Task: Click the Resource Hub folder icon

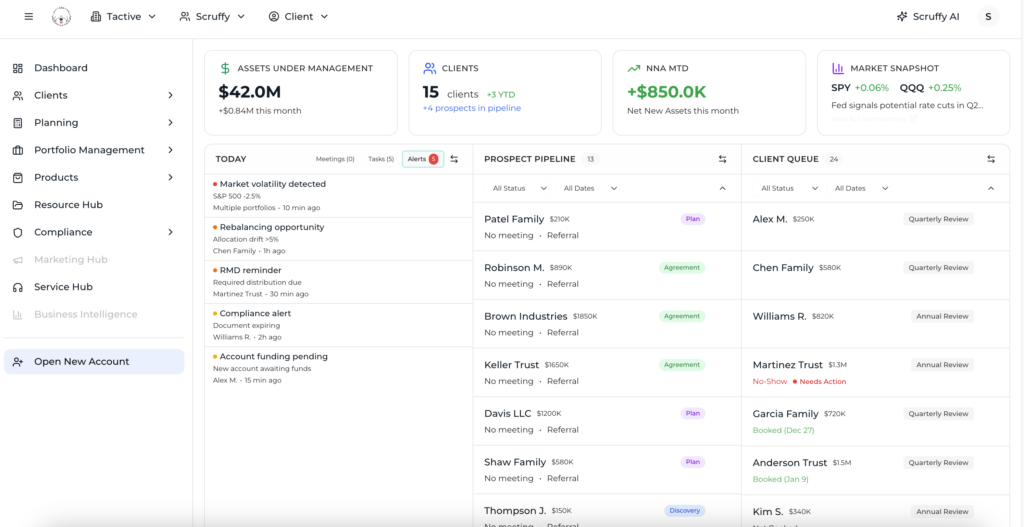Action: (x=18, y=205)
